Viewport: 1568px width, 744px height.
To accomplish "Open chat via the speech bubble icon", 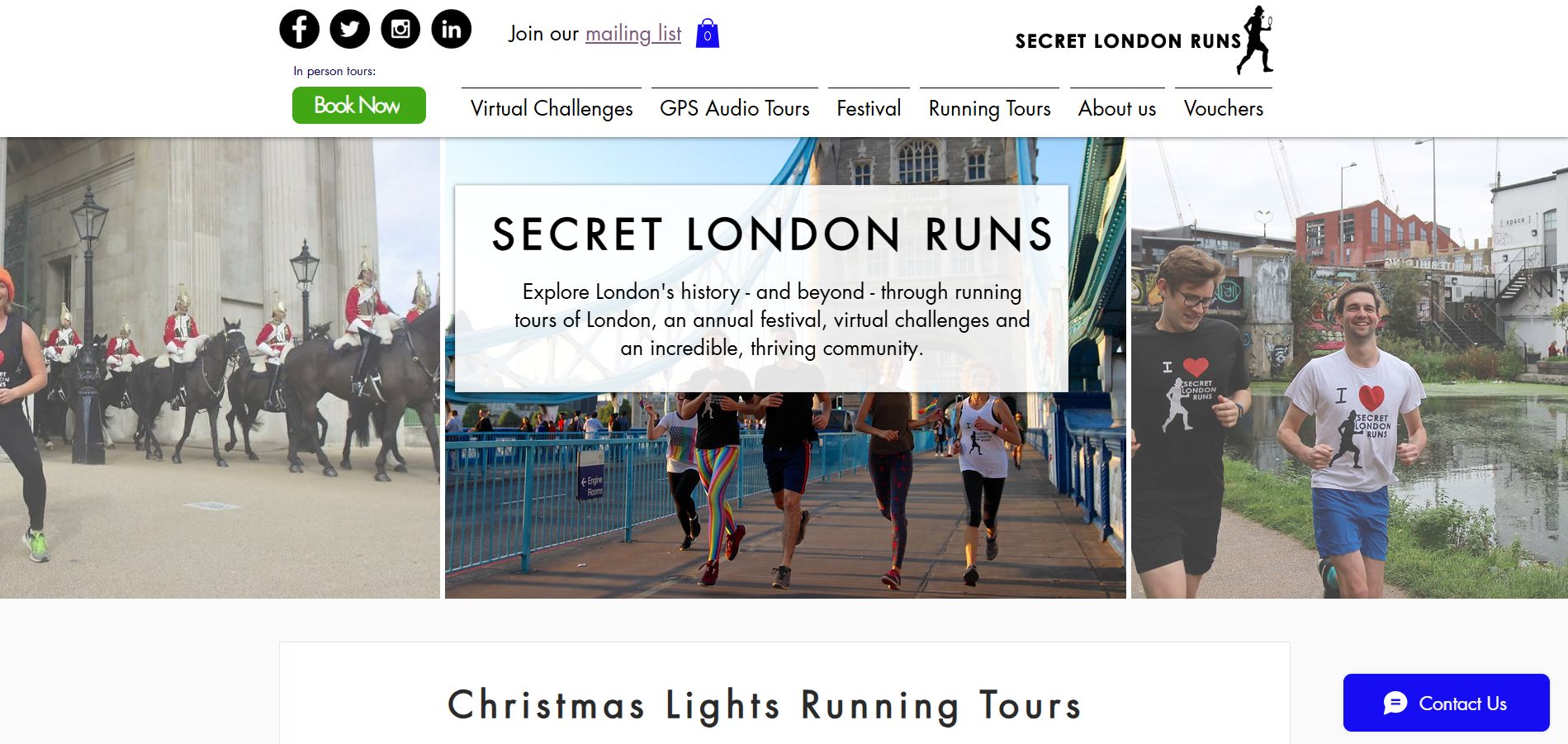I will point(1395,704).
